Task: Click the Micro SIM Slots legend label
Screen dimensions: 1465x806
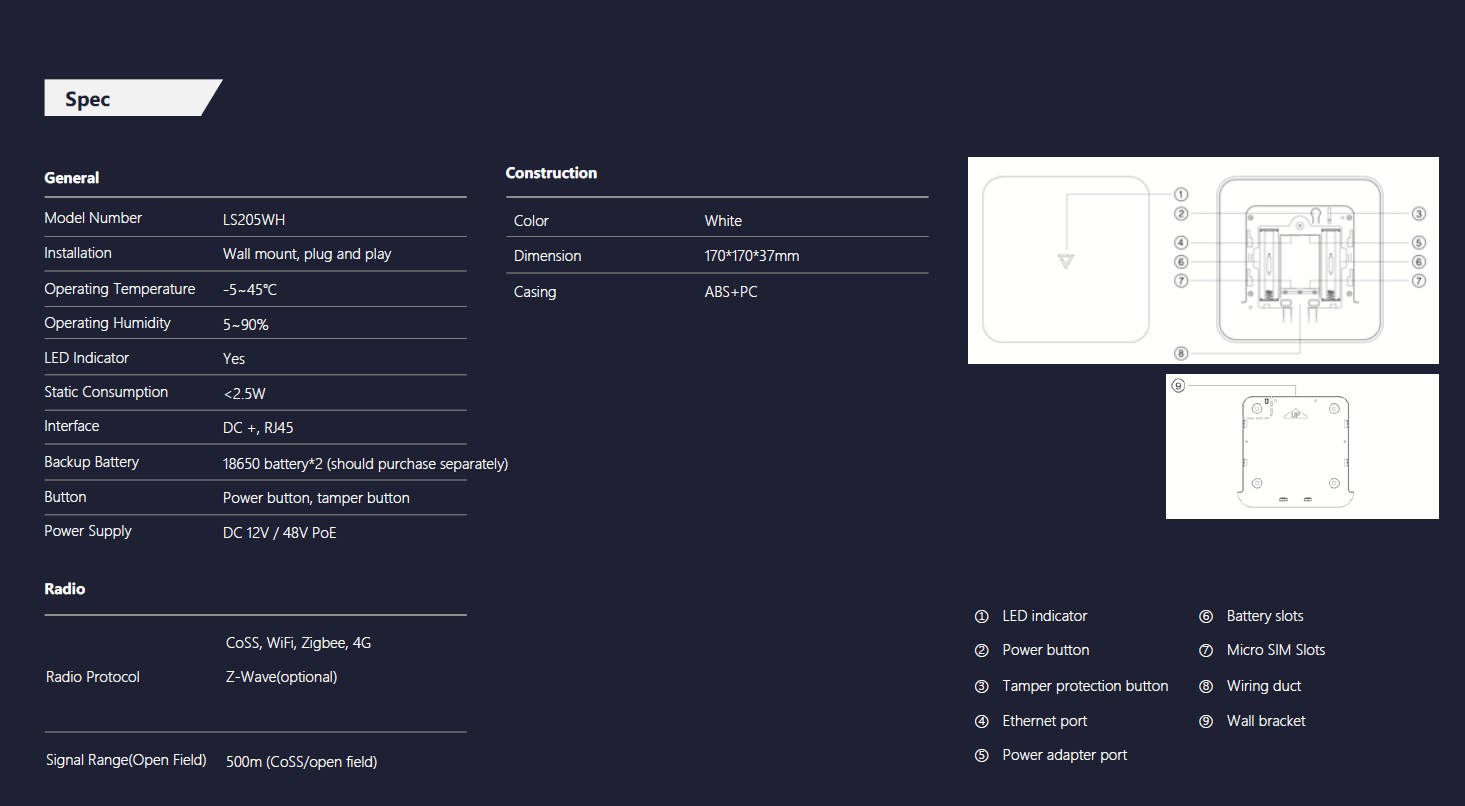Action: 1275,650
